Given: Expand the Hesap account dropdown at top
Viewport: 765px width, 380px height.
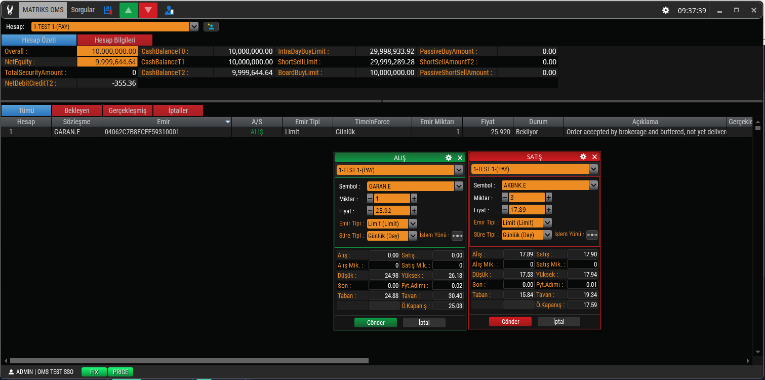Looking at the screenshot, I should [194, 26].
